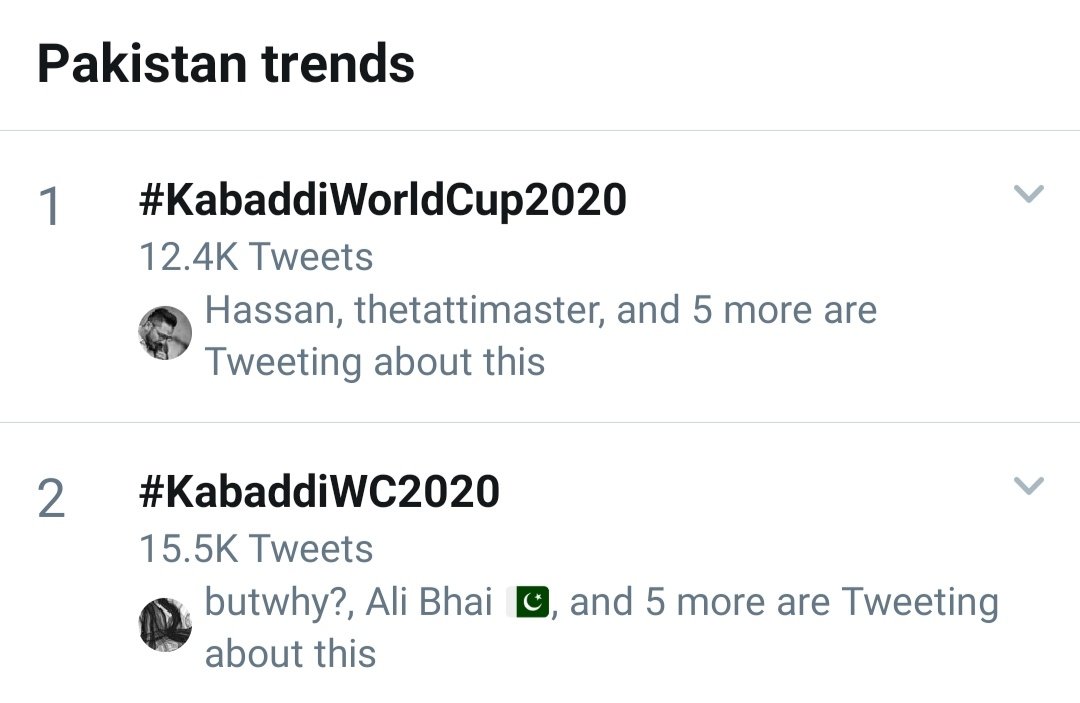Viewport: 1080px width, 703px height.
Task: Open the #KabaddiWC2020 hashtag
Action: 319,492
